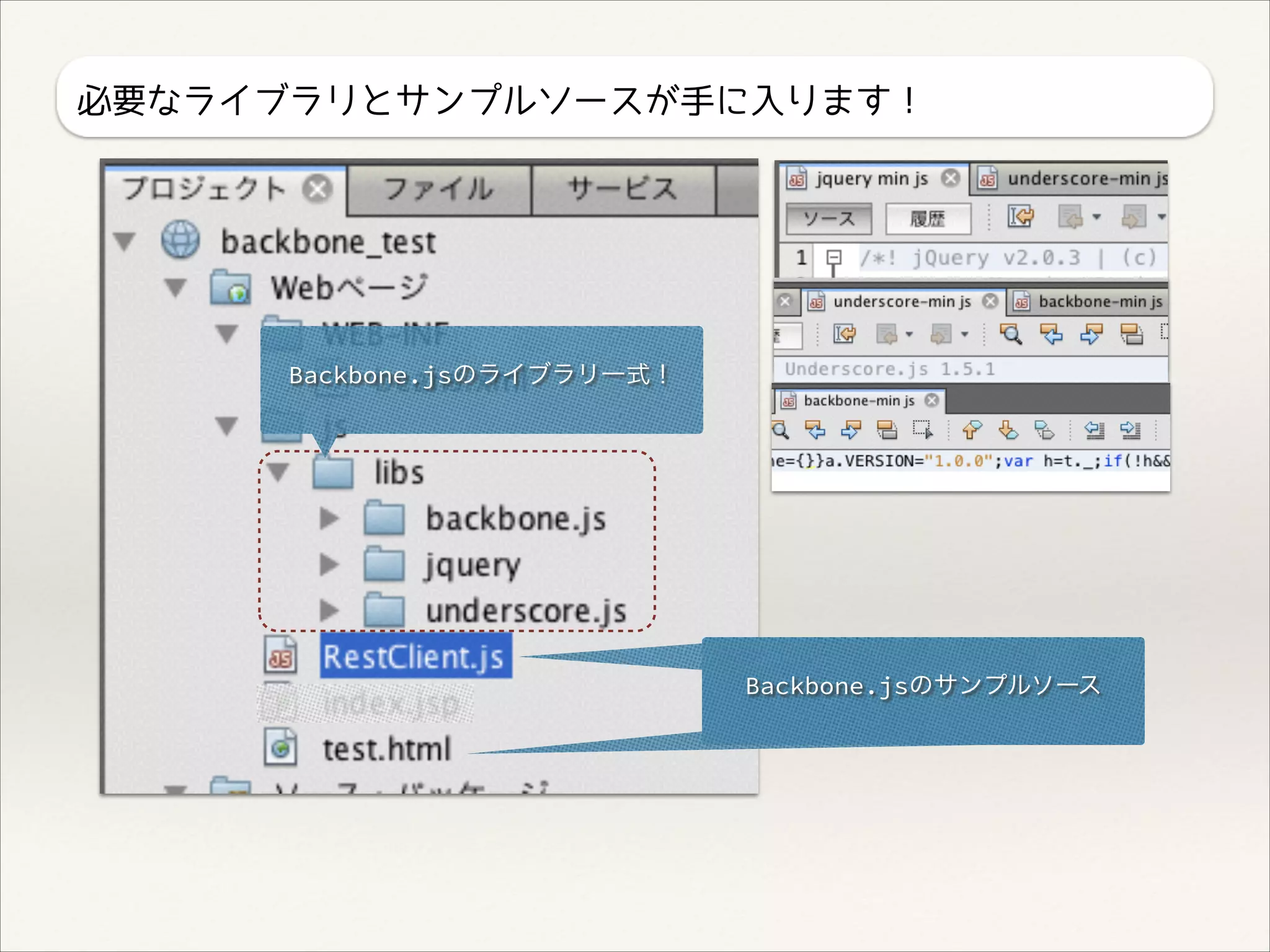Collapse the Webページ node

[175, 288]
